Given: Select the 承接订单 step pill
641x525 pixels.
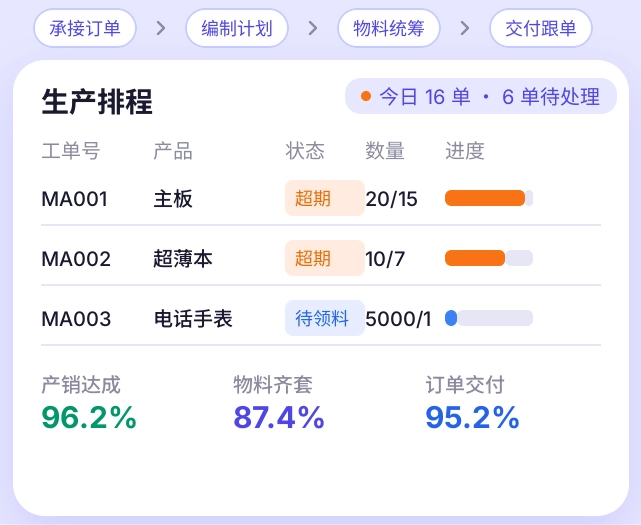Looking at the screenshot, I should point(85,28).
